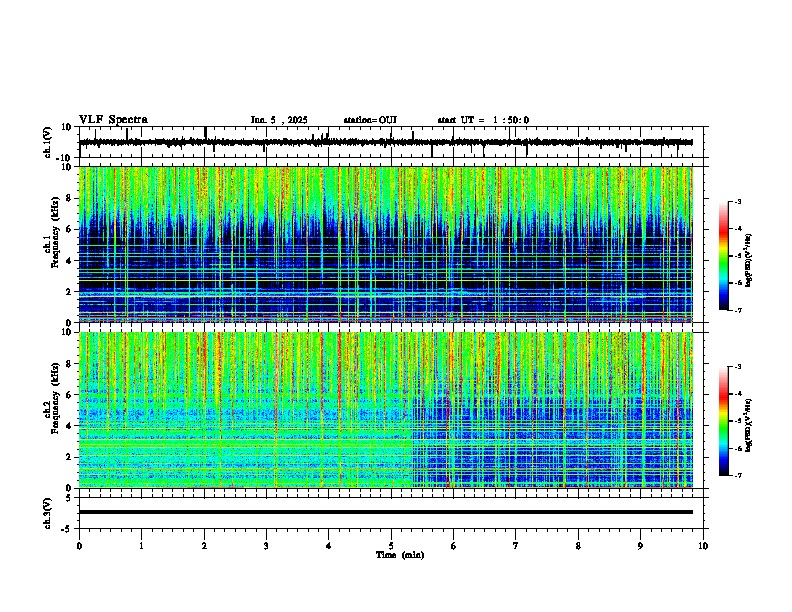
Task: Select the "start UT = 1 :50: 0" text
Action: pyautogui.click(x=483, y=120)
